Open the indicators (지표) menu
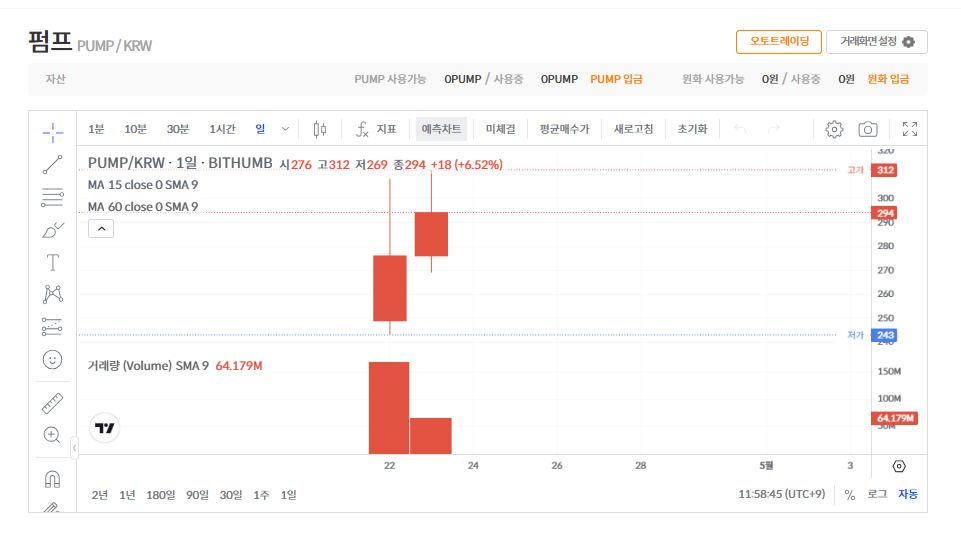Viewport: 961px width, 545px height. [x=376, y=129]
